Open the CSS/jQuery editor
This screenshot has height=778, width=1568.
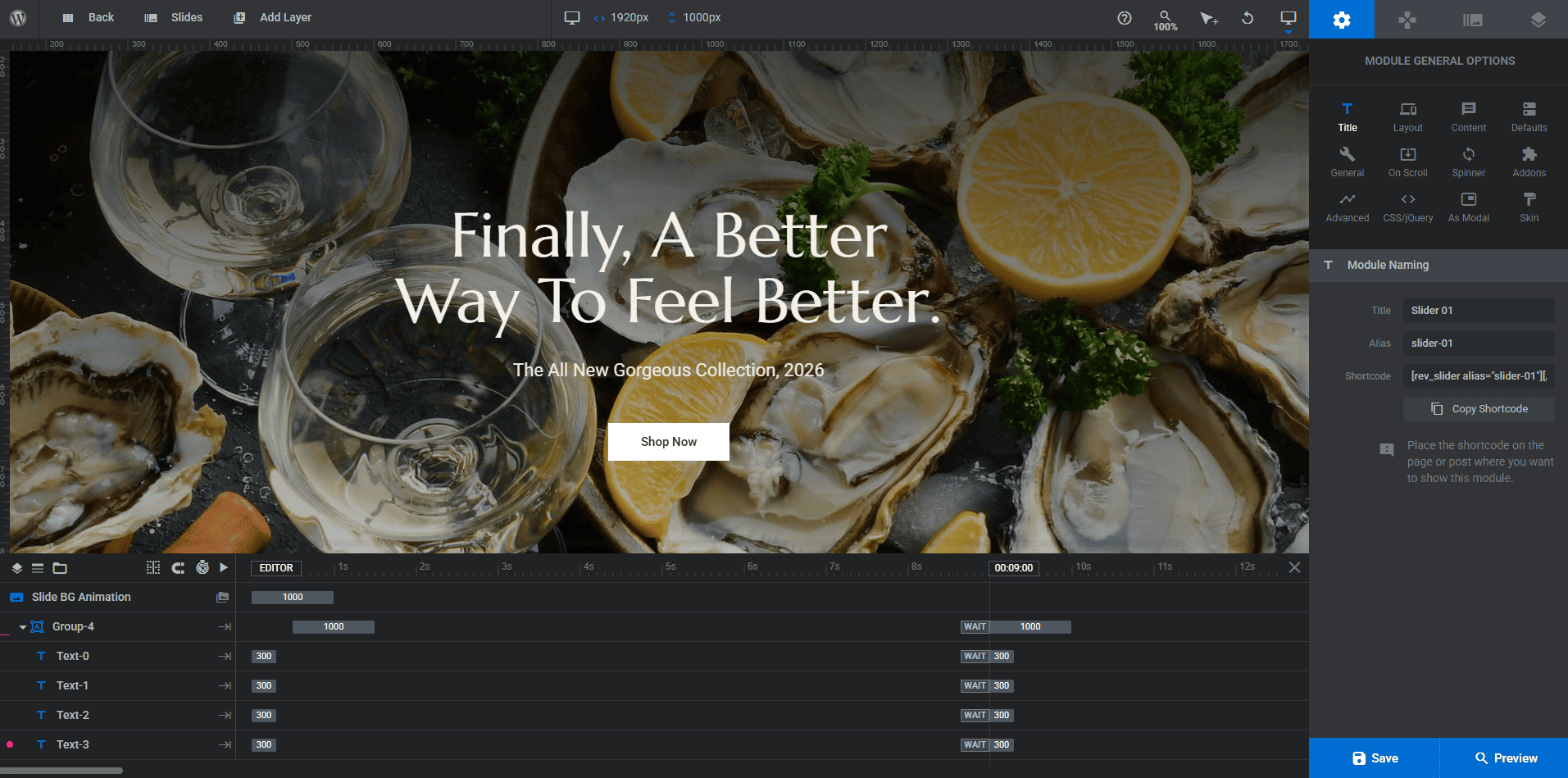1407,207
